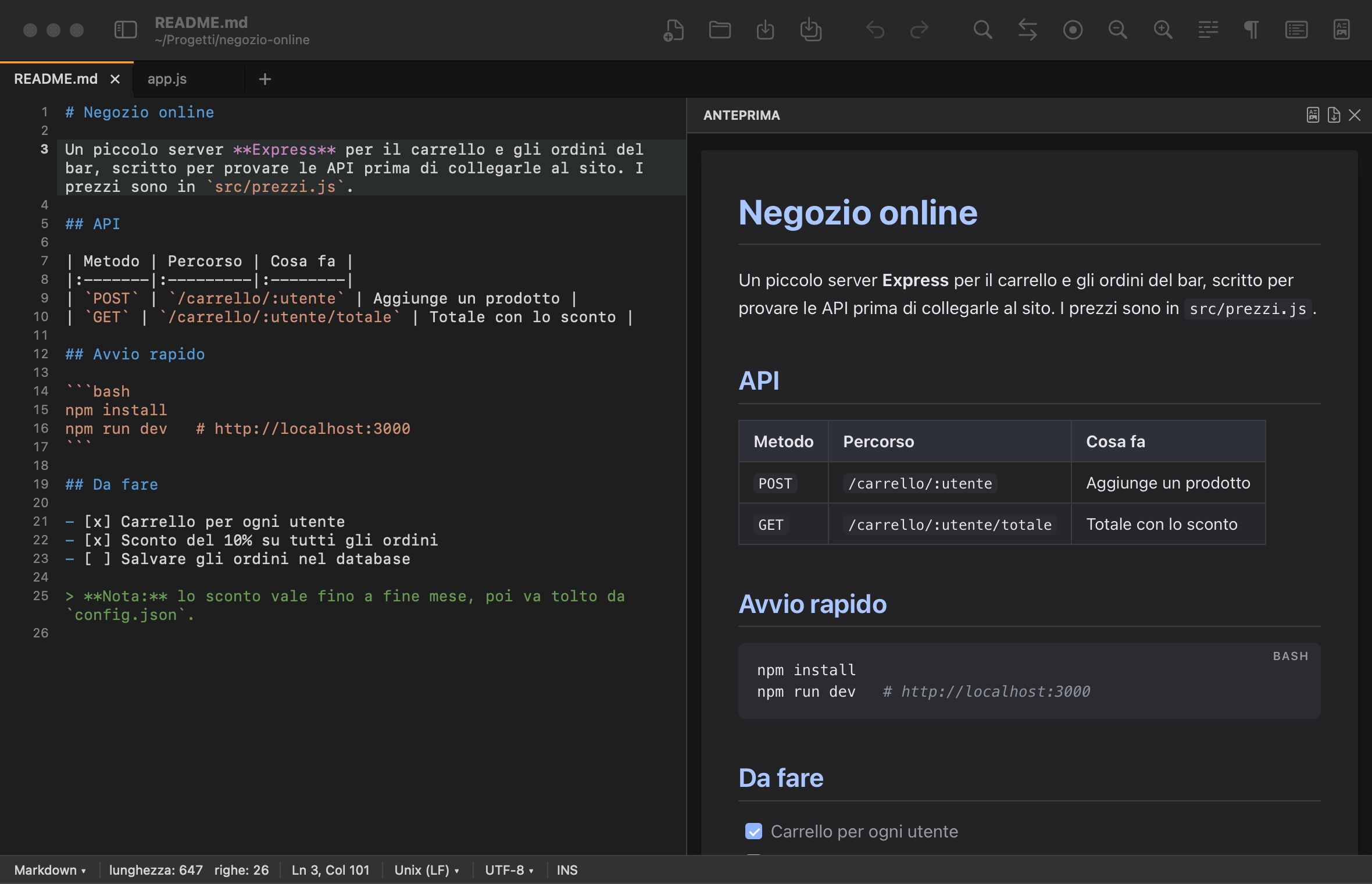
Task: Click the '## Da fare' source line
Action: click(112, 484)
